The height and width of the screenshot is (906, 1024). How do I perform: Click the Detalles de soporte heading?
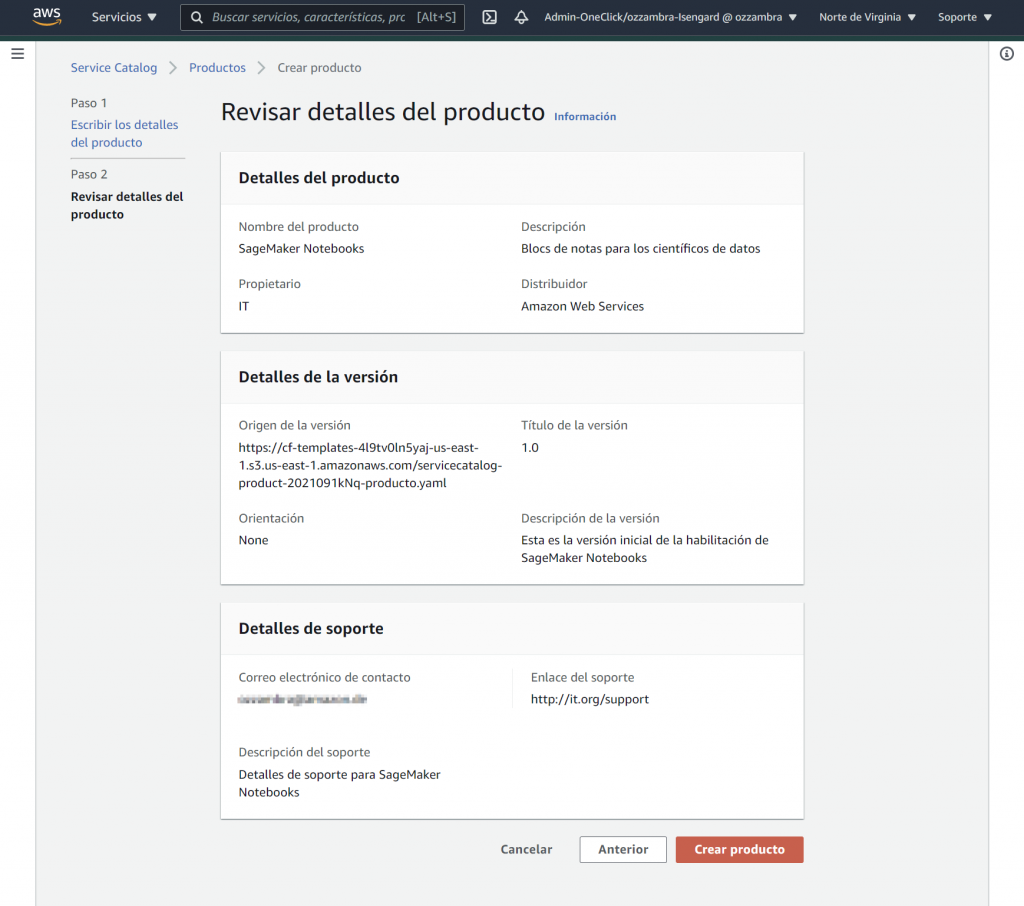(311, 628)
